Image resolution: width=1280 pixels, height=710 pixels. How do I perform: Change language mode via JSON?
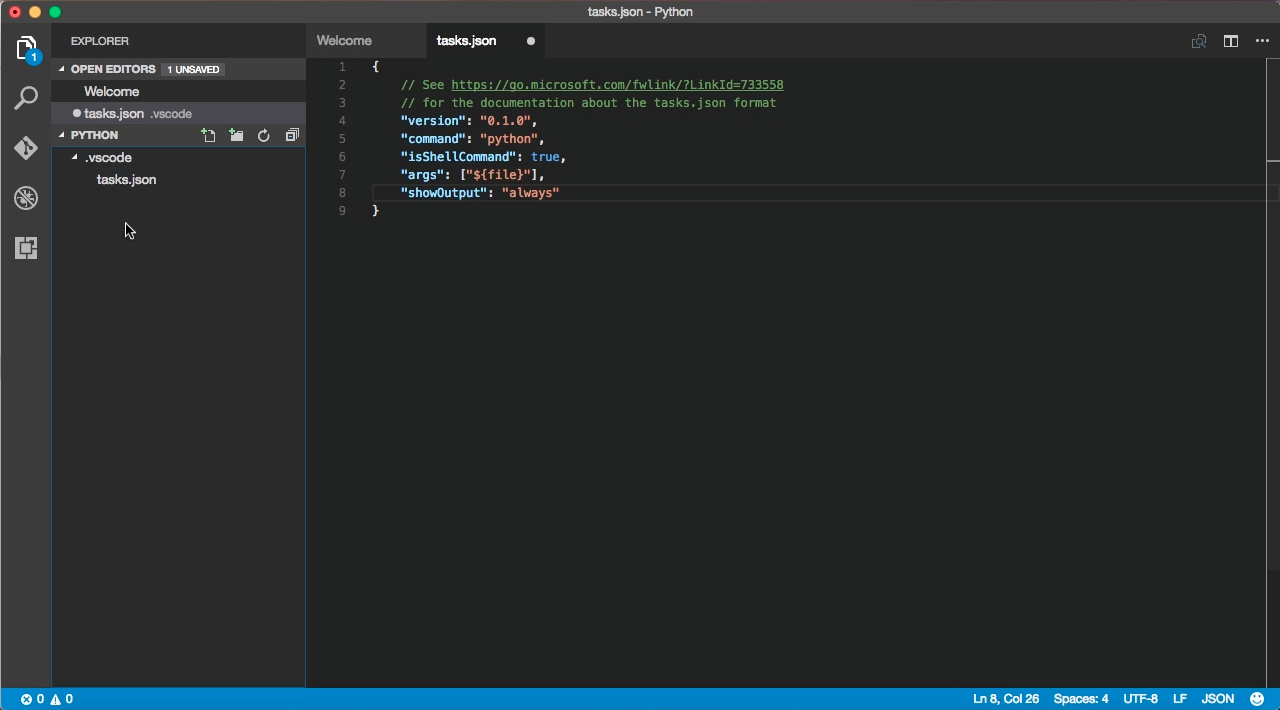coord(1218,699)
